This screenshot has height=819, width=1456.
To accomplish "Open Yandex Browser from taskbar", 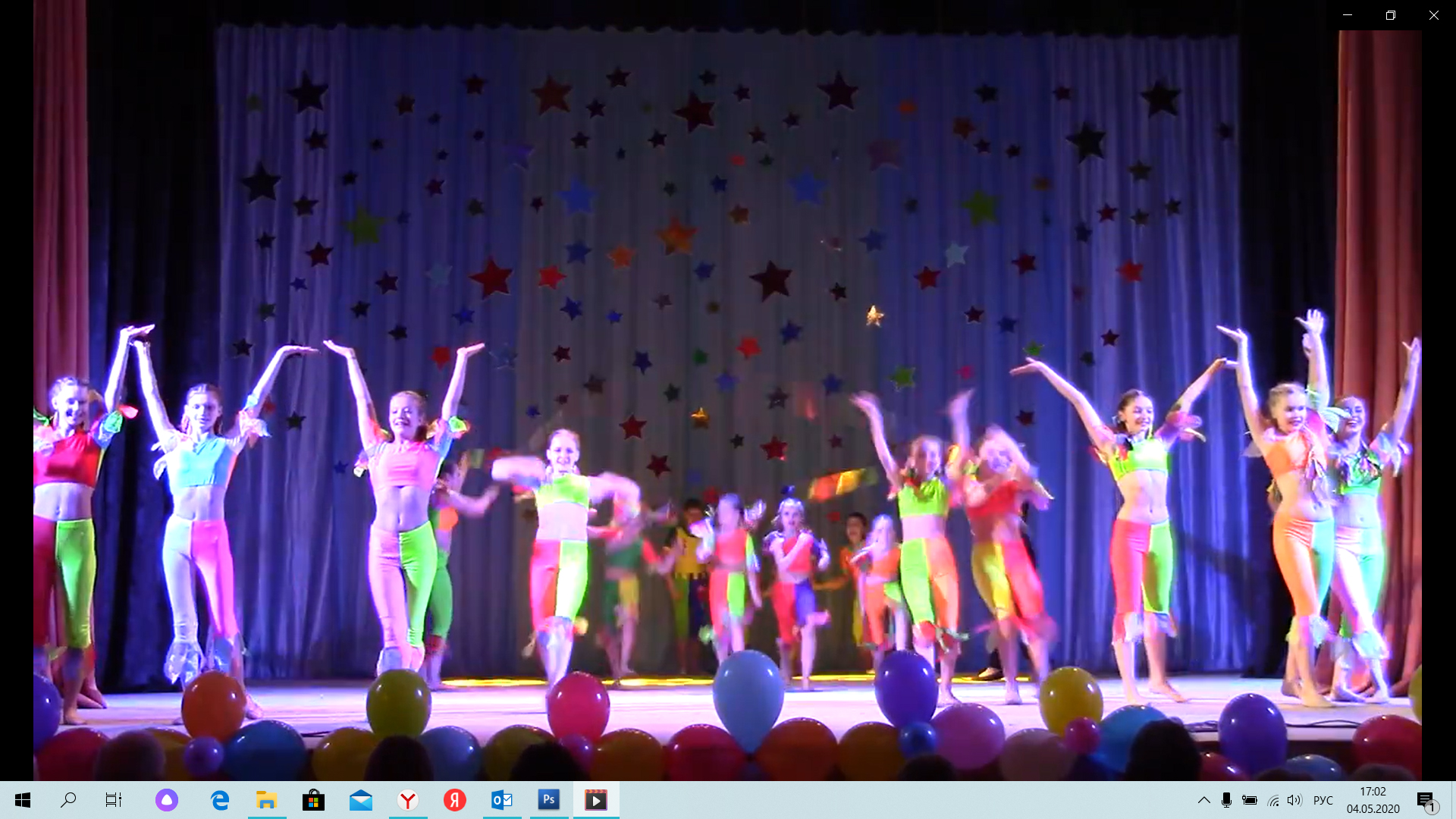I will 408,800.
